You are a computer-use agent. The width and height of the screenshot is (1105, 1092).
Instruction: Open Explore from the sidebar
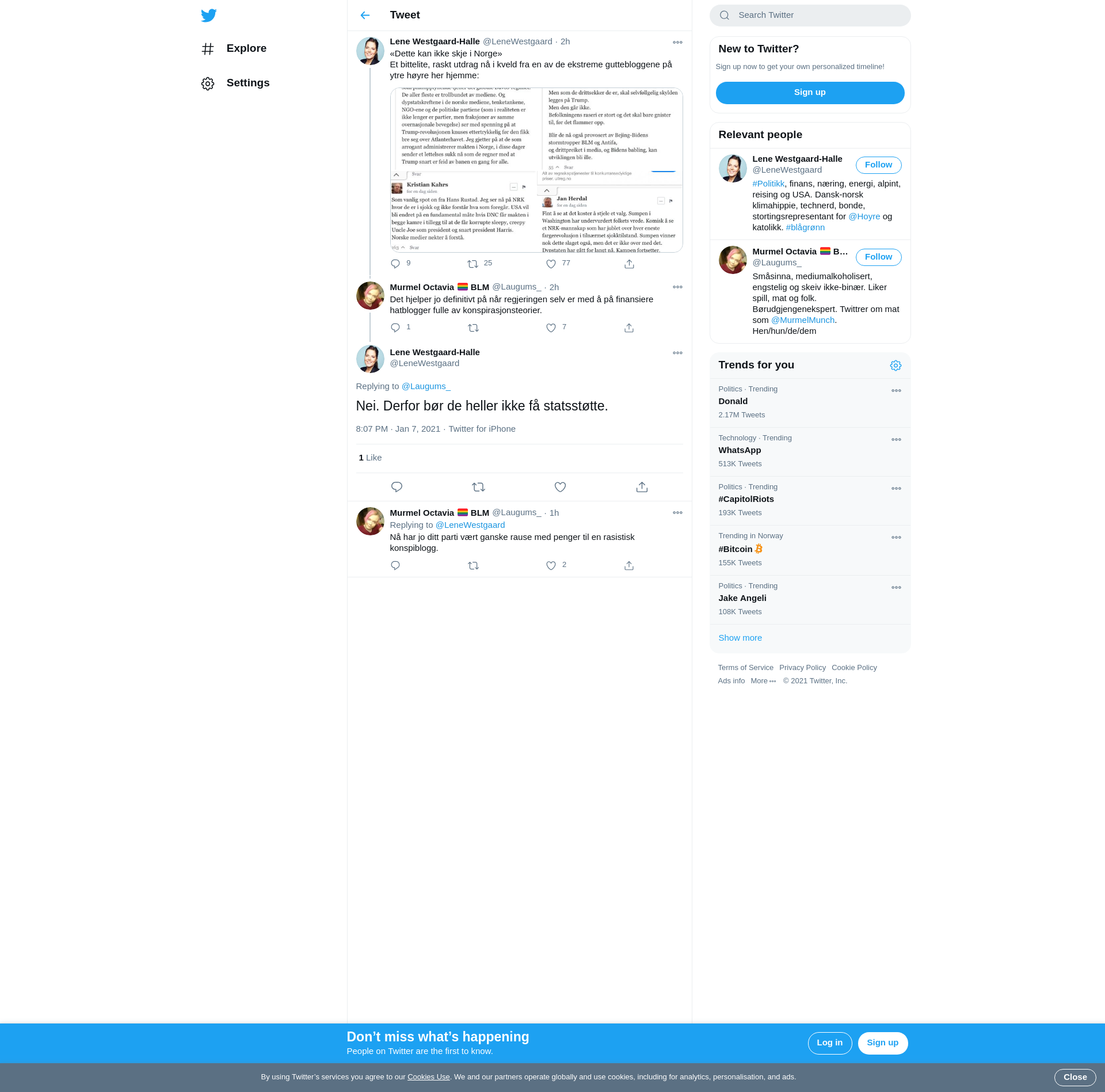(x=234, y=49)
